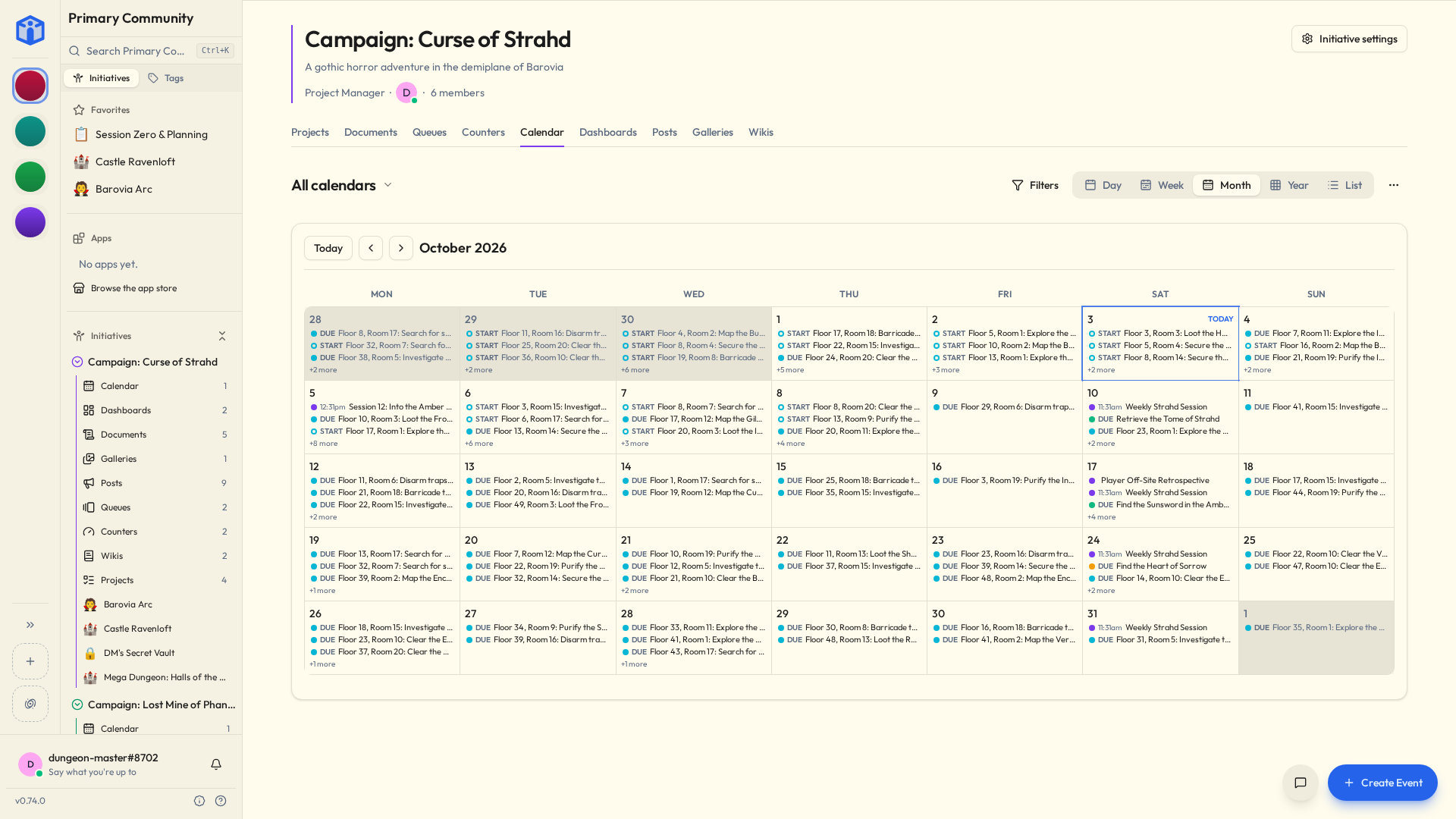Collapse the Initiatives sidebar section
Image resolution: width=1456 pixels, height=819 pixels.
pyautogui.click(x=222, y=336)
